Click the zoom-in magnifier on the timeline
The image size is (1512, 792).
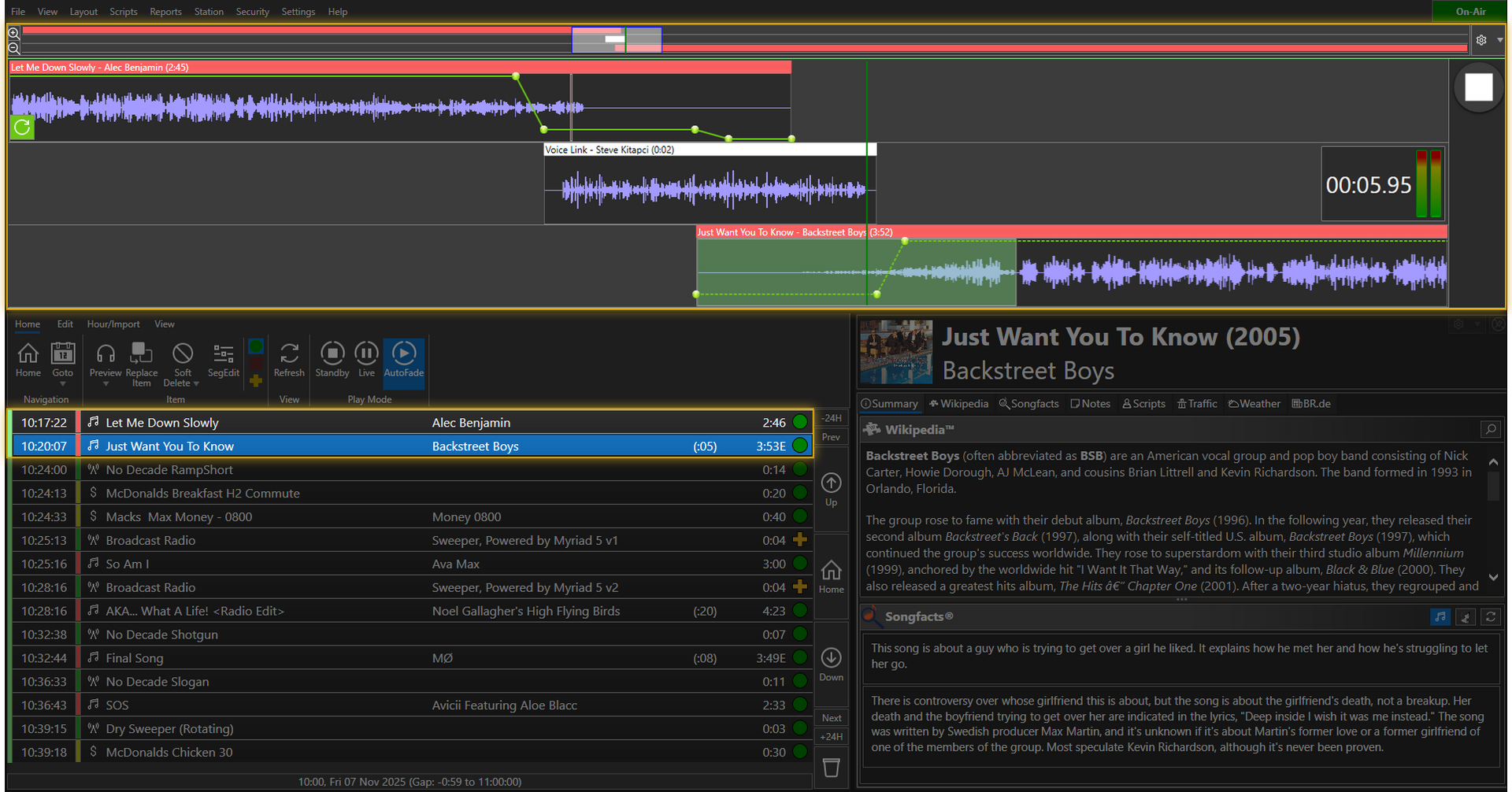coord(13,33)
